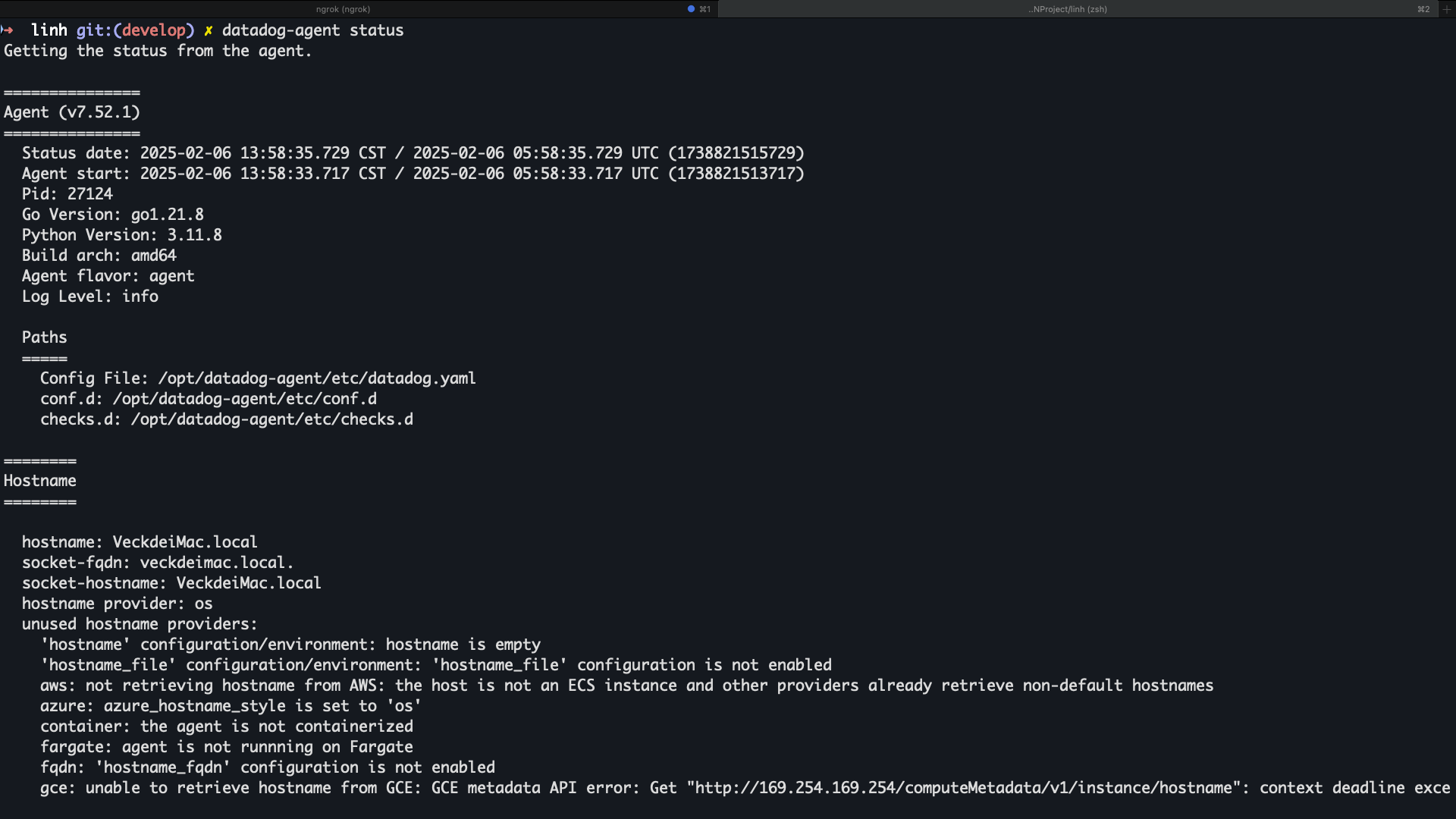Click the Agent (v7.52.1) heading

(x=71, y=112)
